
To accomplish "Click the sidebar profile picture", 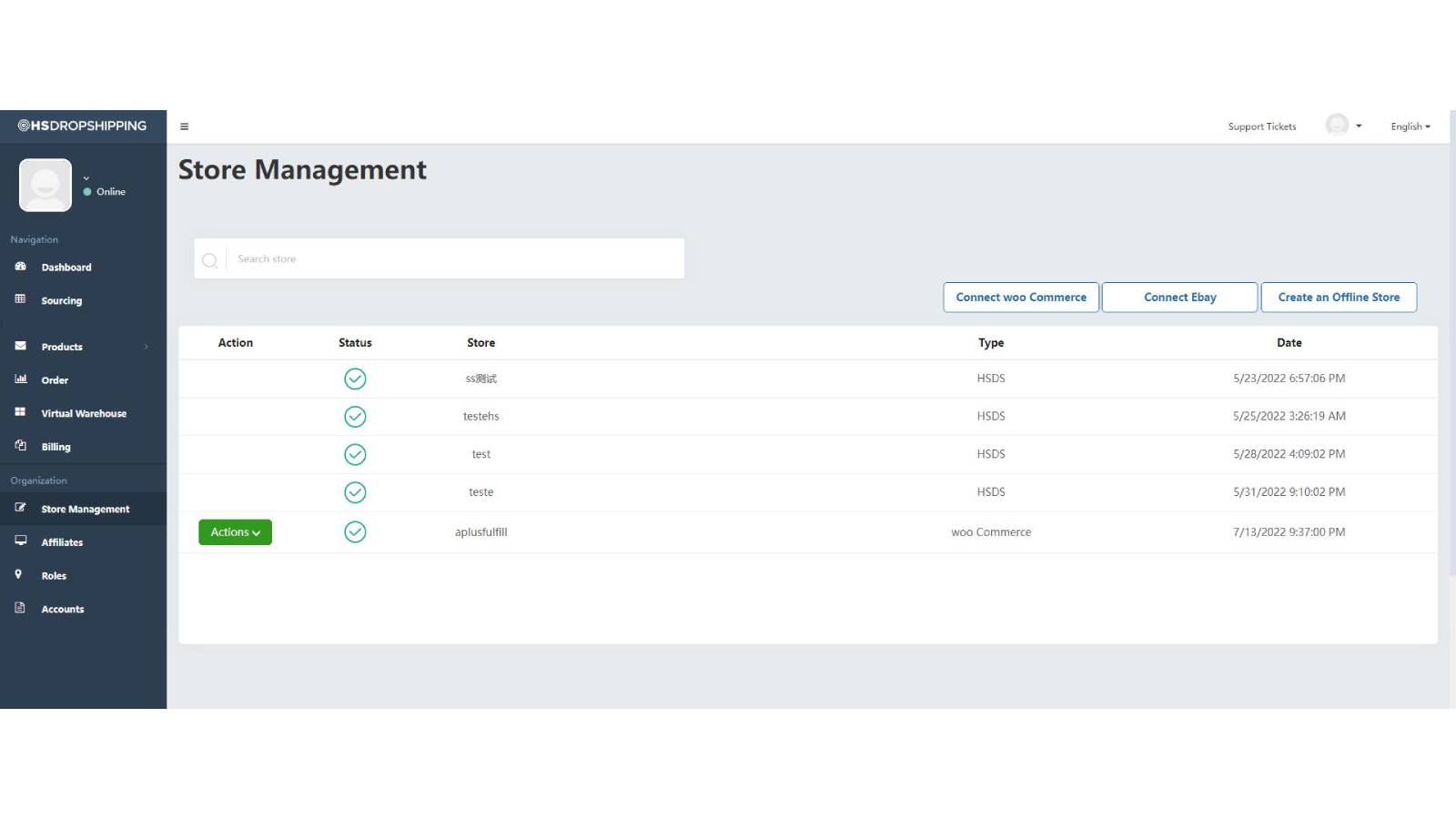I will click(45, 185).
